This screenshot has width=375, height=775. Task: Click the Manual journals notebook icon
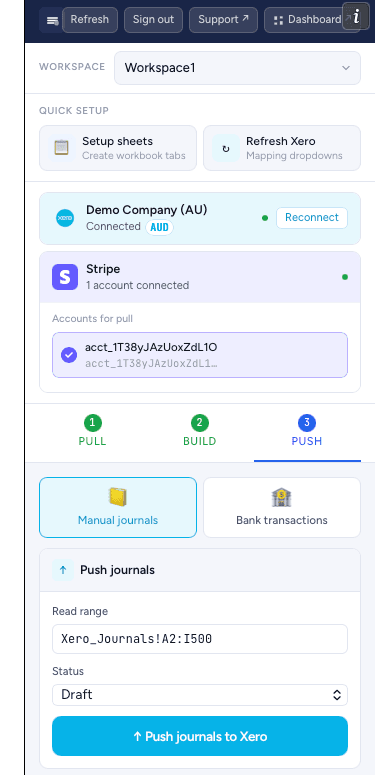tap(118, 497)
